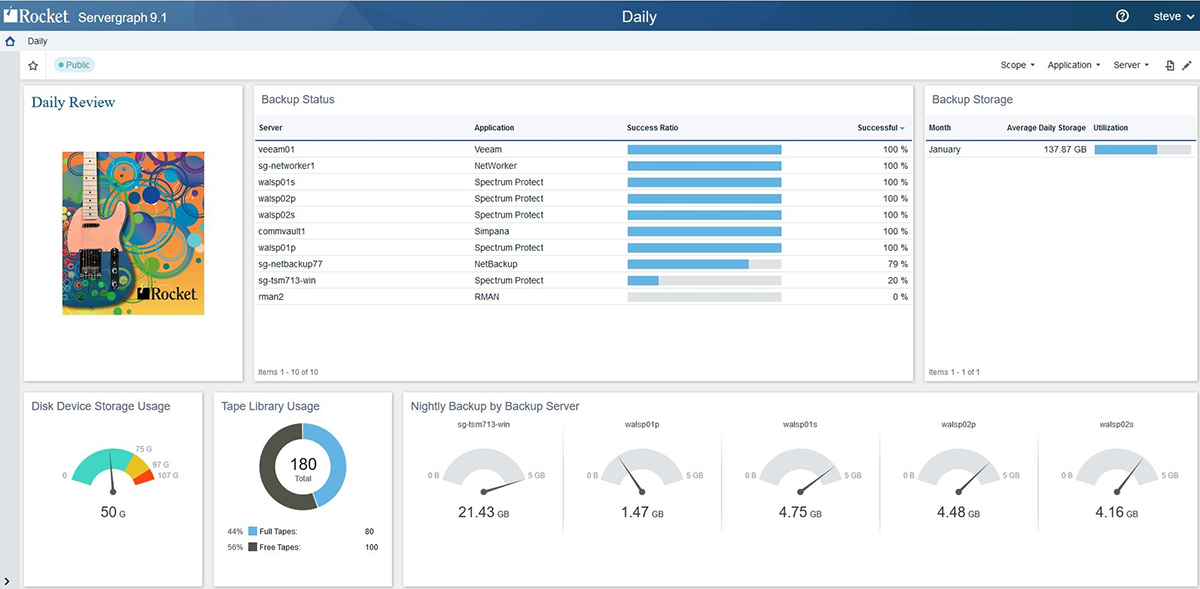Image resolution: width=1200 pixels, height=589 pixels.
Task: Click the sg-tsm713-win success ratio bar
Action: point(704,281)
